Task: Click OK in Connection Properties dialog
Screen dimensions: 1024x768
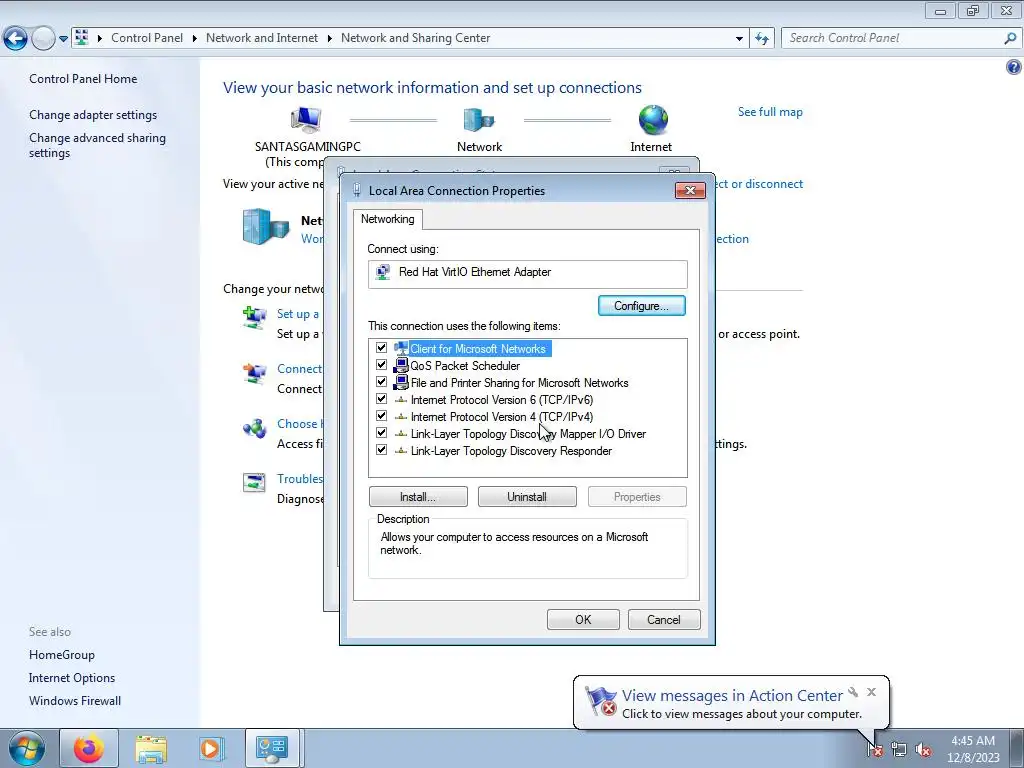Action: pos(583,620)
